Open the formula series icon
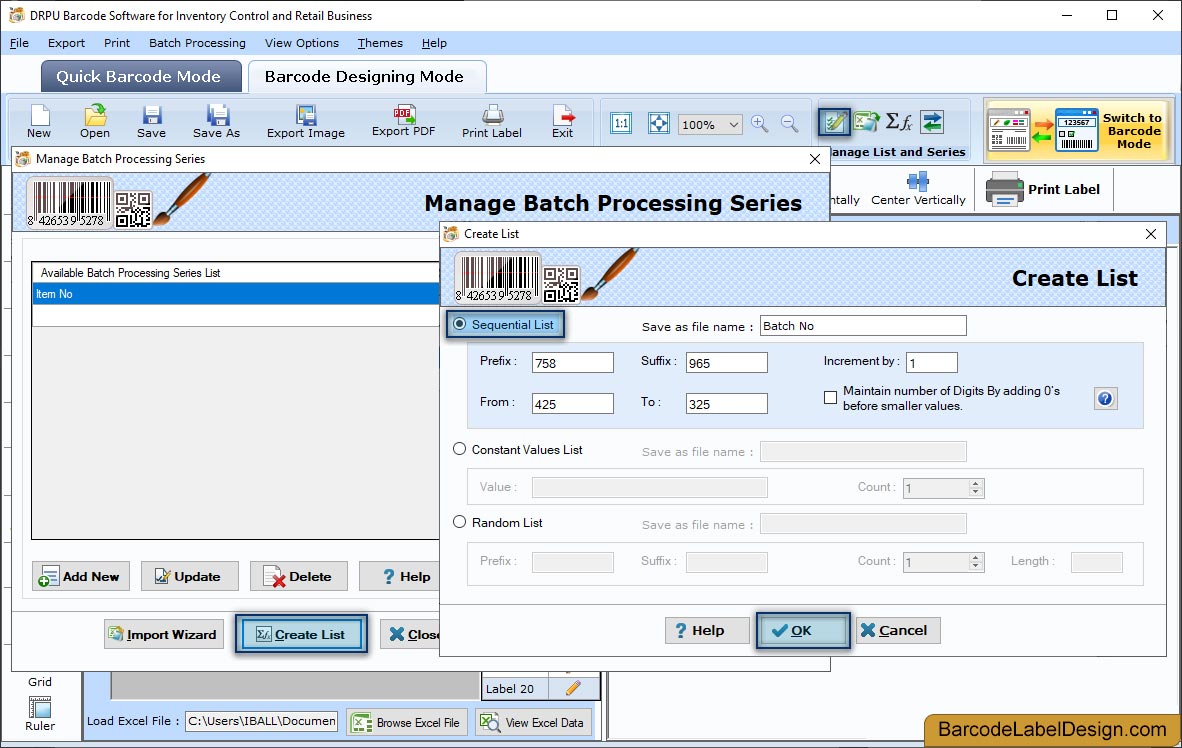 (x=899, y=121)
